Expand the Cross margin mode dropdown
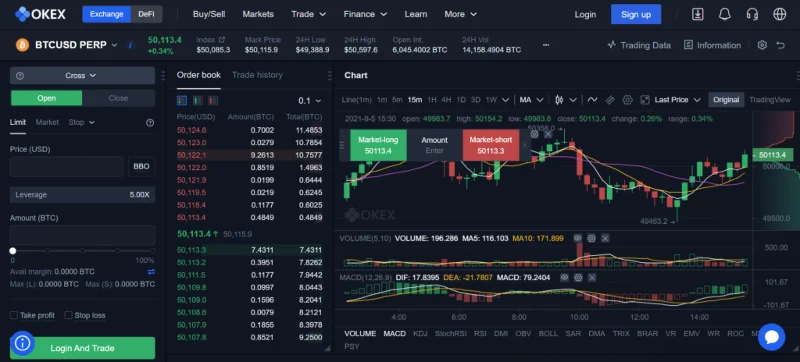This screenshot has height=362, width=800. 82,75
